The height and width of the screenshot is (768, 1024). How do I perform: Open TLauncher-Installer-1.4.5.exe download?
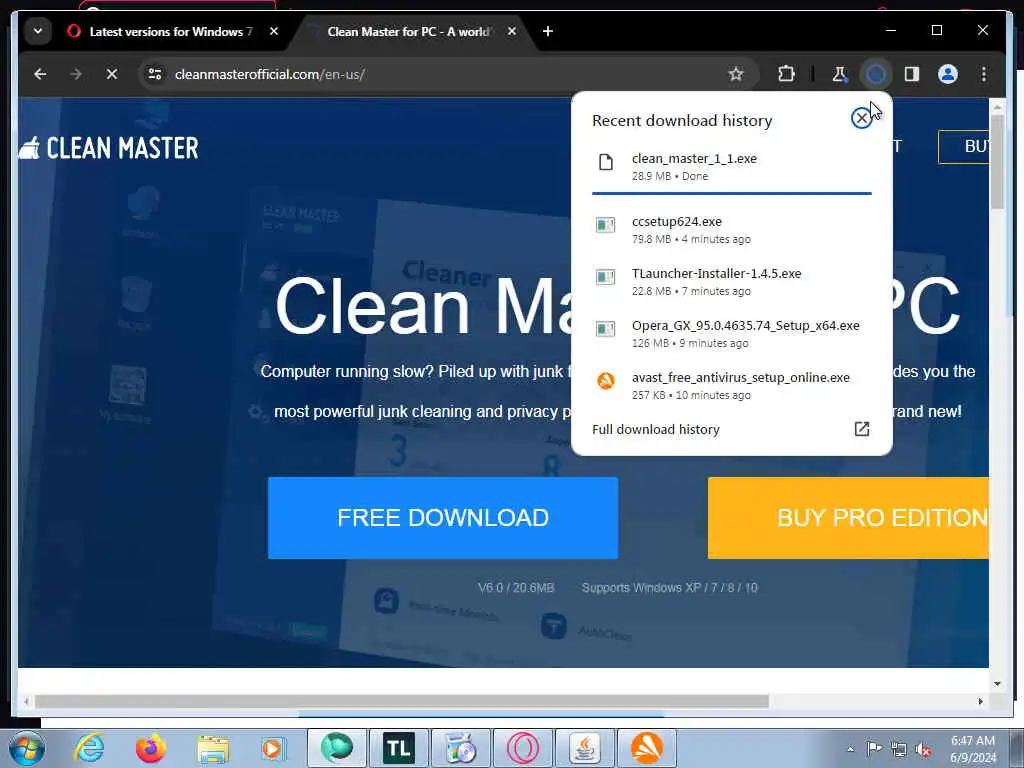731,281
